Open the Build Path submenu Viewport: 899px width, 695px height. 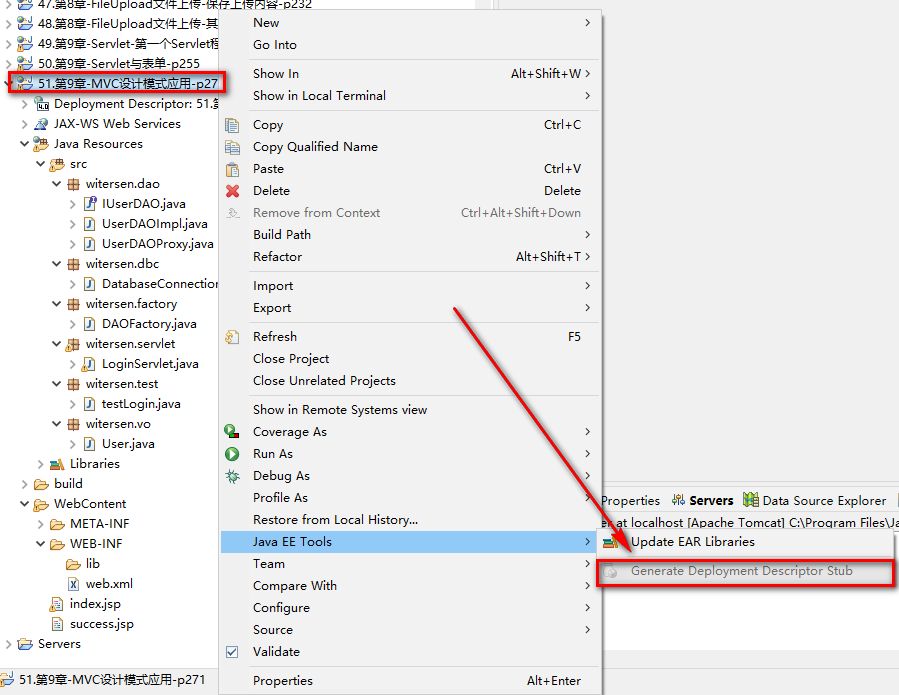click(x=411, y=235)
